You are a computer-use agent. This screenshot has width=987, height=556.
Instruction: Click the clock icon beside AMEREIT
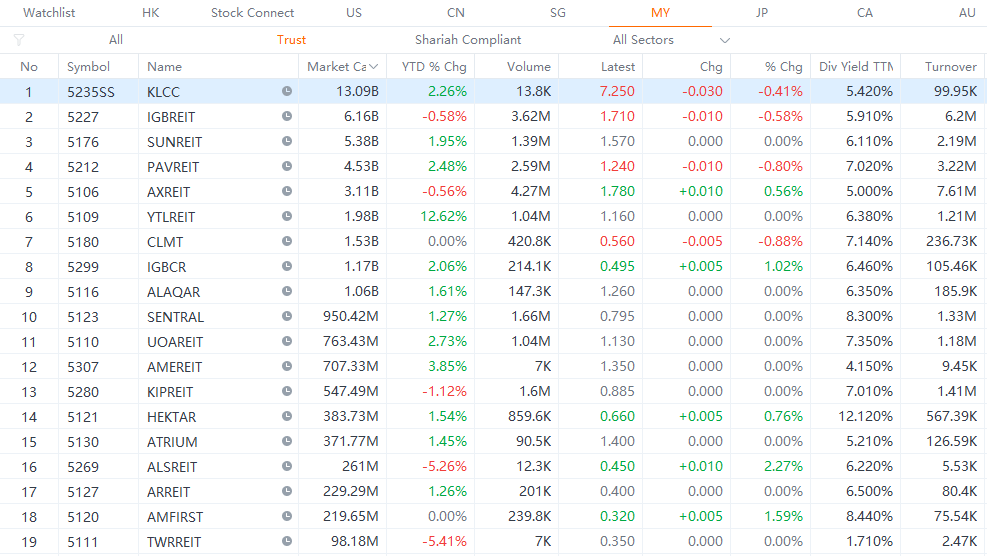286,366
